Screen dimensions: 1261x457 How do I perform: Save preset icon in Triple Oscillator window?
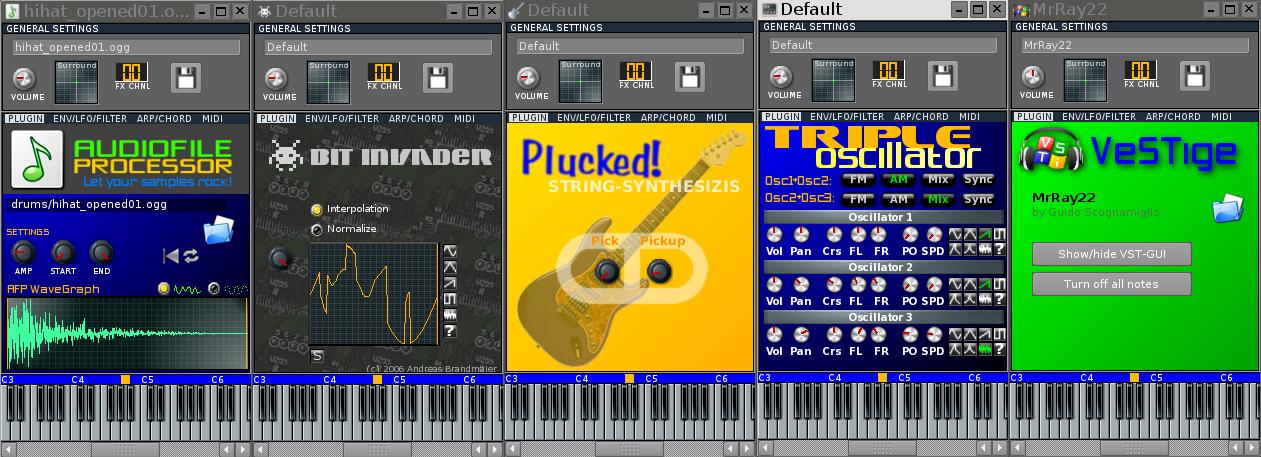click(943, 75)
